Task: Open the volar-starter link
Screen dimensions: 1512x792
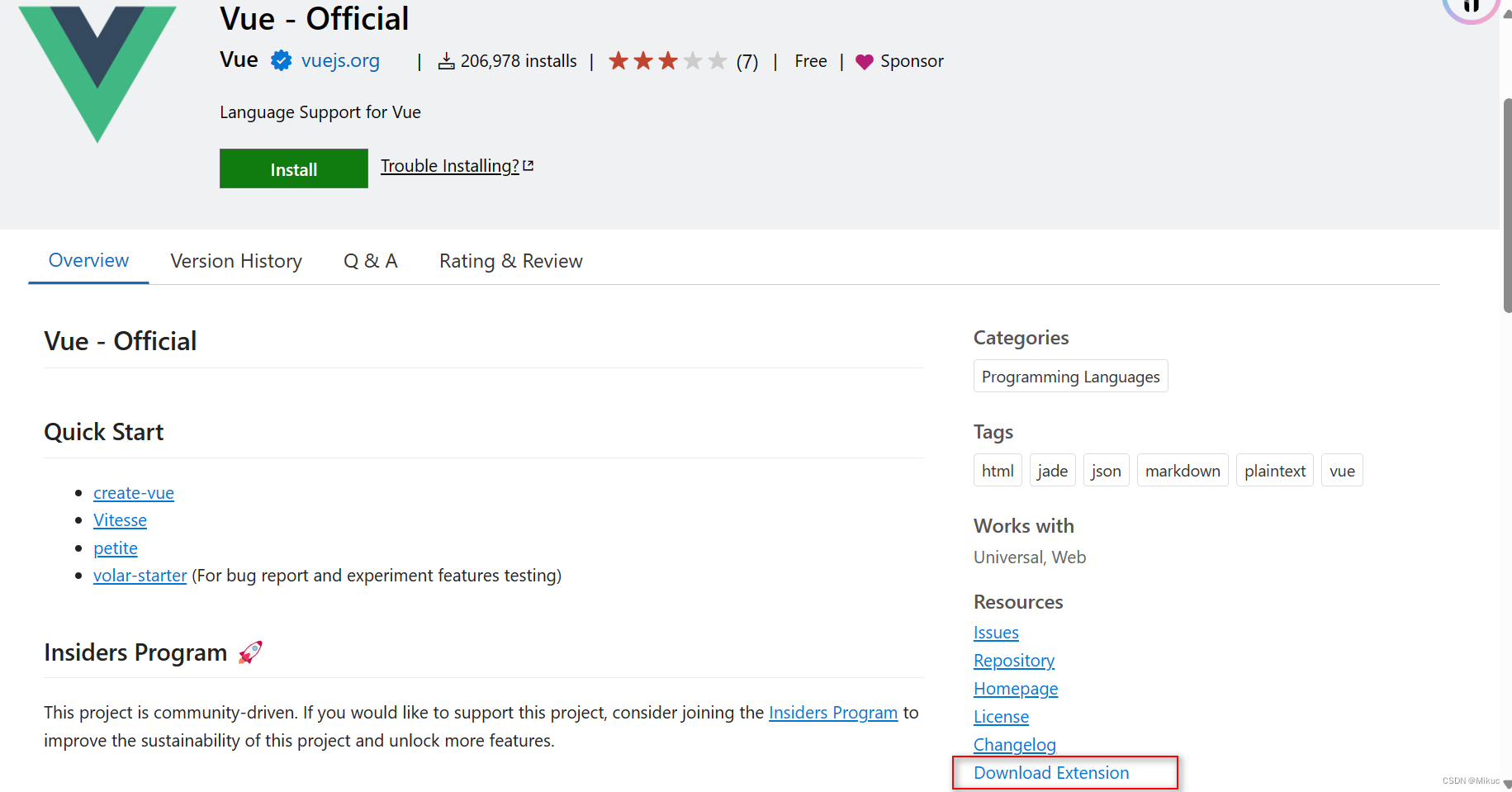Action: 140,576
